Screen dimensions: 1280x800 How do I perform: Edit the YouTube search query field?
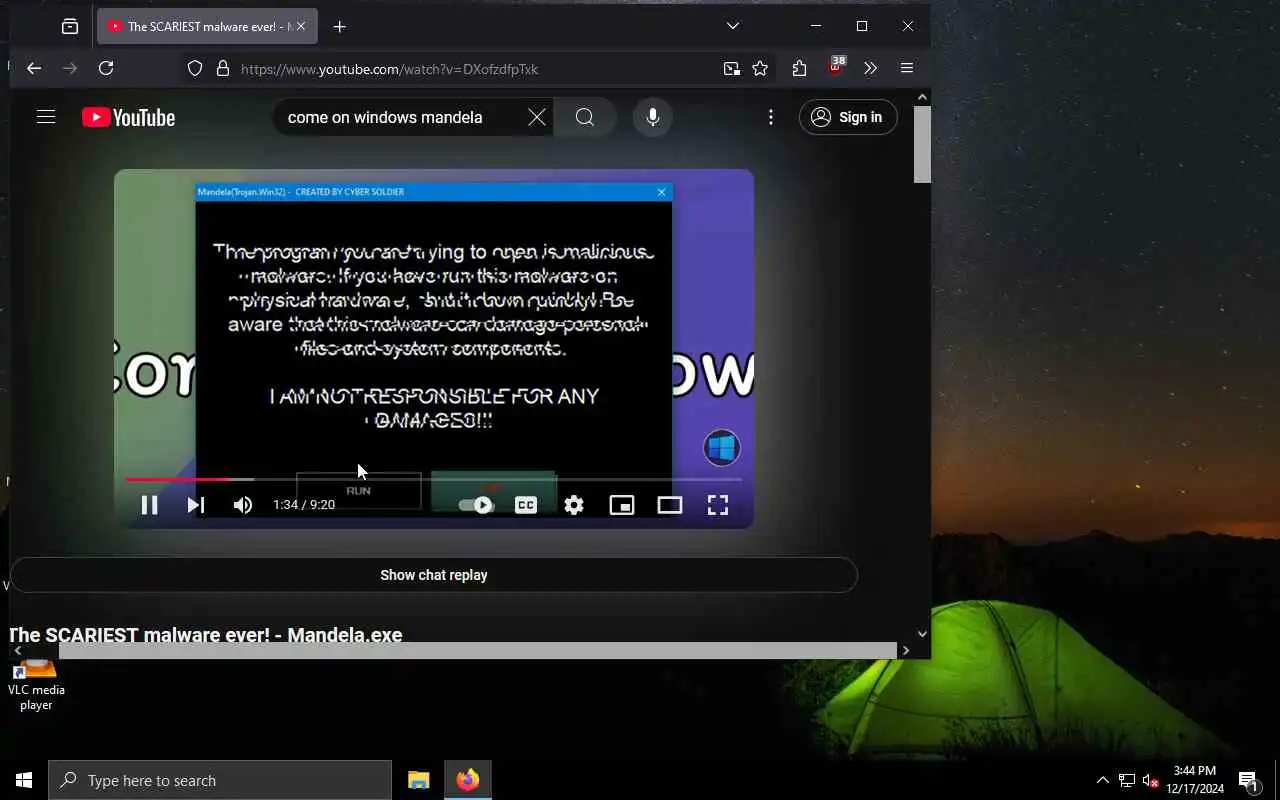point(400,117)
